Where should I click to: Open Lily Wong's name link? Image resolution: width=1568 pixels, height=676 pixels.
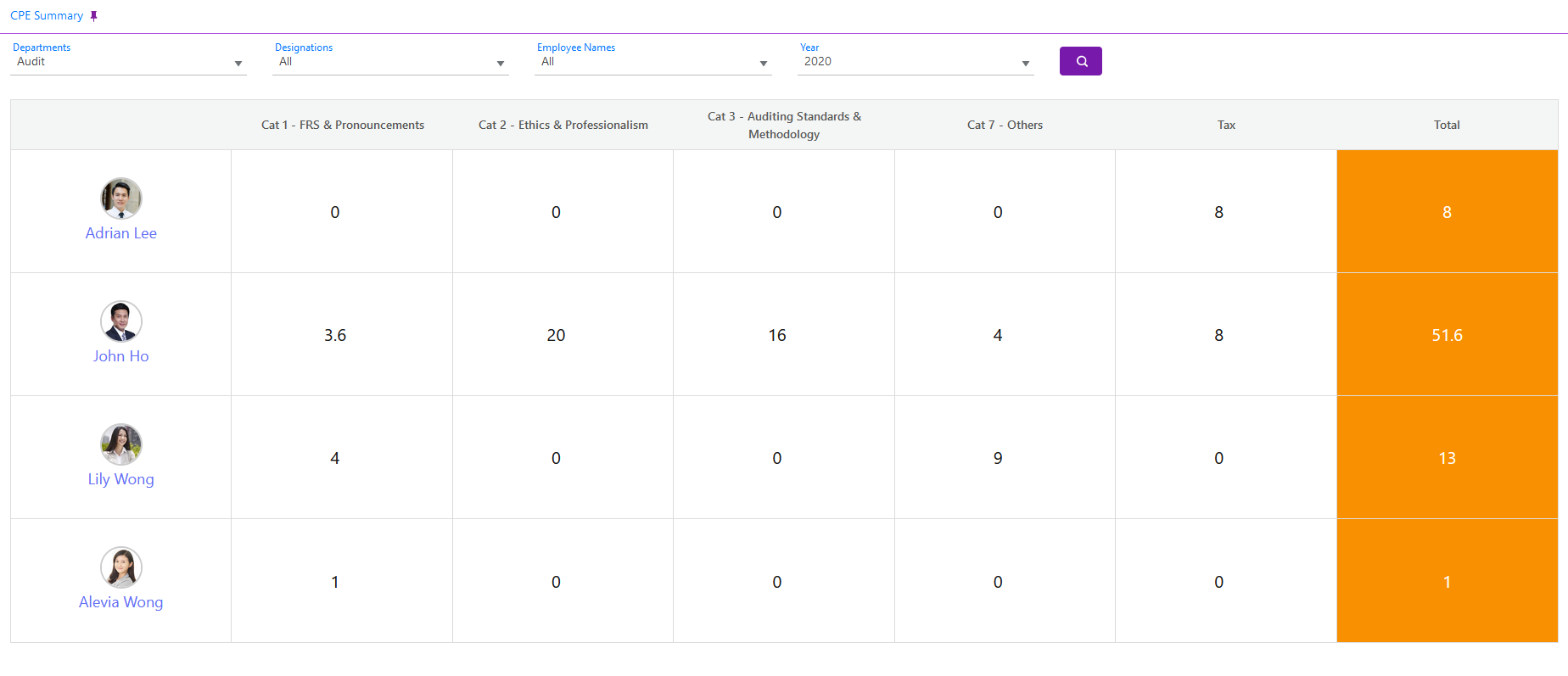[x=121, y=479]
